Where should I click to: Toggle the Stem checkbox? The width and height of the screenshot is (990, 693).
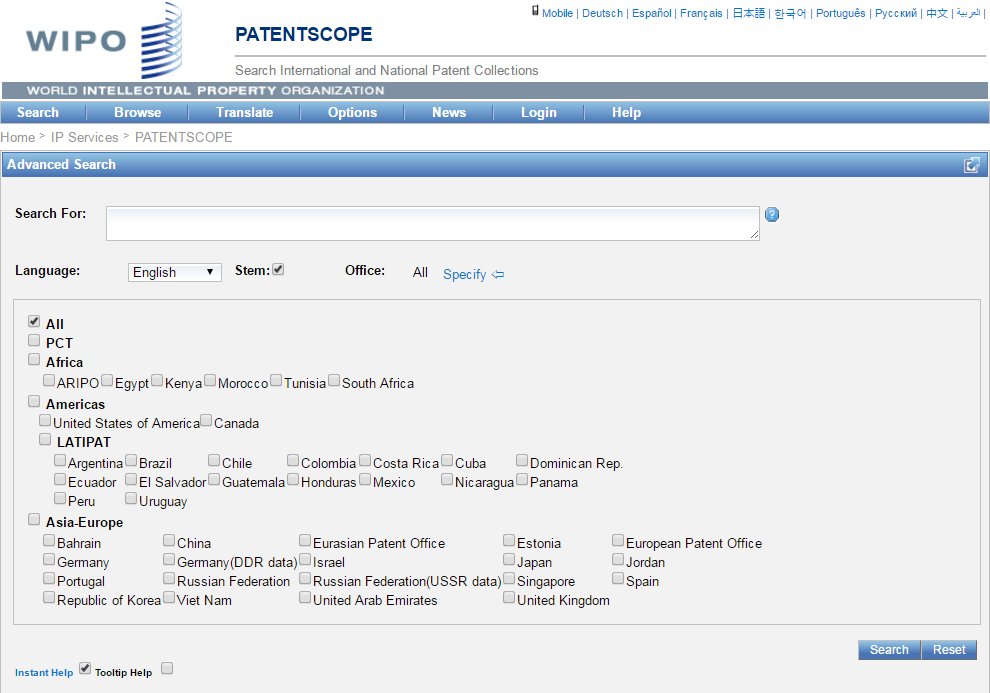(278, 270)
